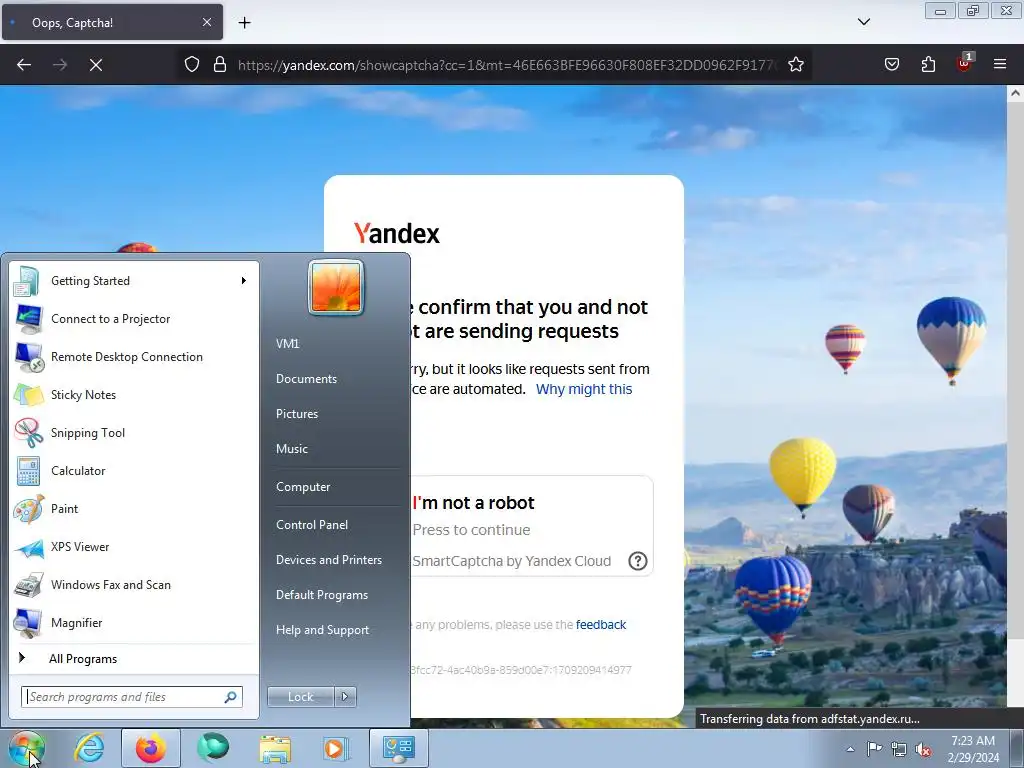Launch Windows Fax and Scan
Screen dimensions: 1024x768
coord(134,584)
